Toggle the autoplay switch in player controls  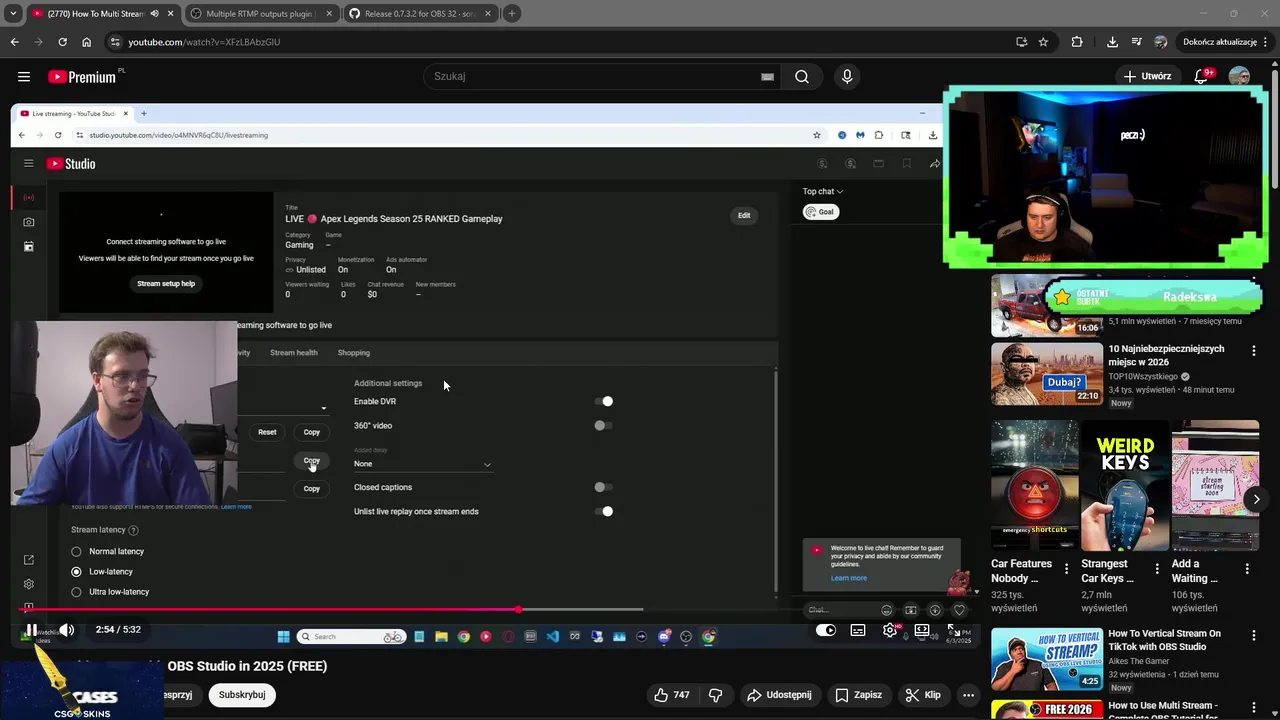826,630
